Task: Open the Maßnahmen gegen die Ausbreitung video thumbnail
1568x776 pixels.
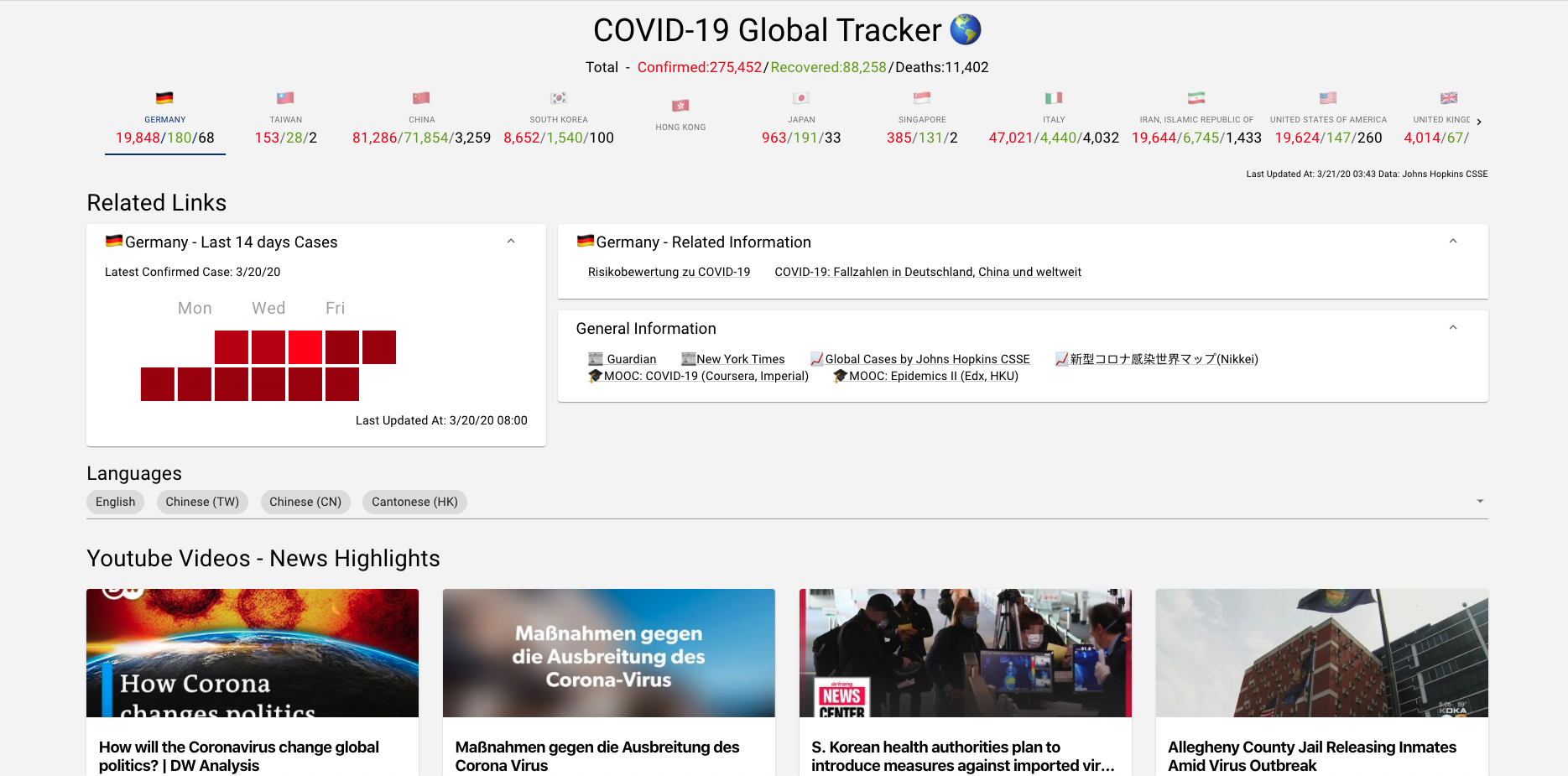Action: (x=609, y=653)
